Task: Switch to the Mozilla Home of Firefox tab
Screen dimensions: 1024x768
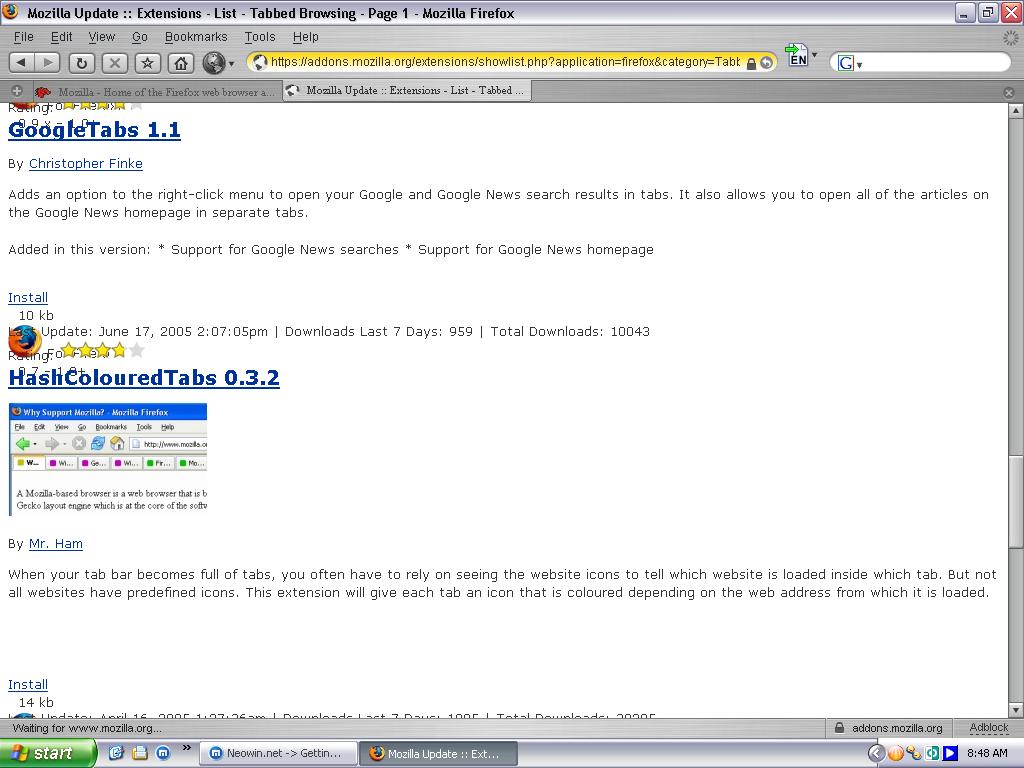Action: coord(157,92)
